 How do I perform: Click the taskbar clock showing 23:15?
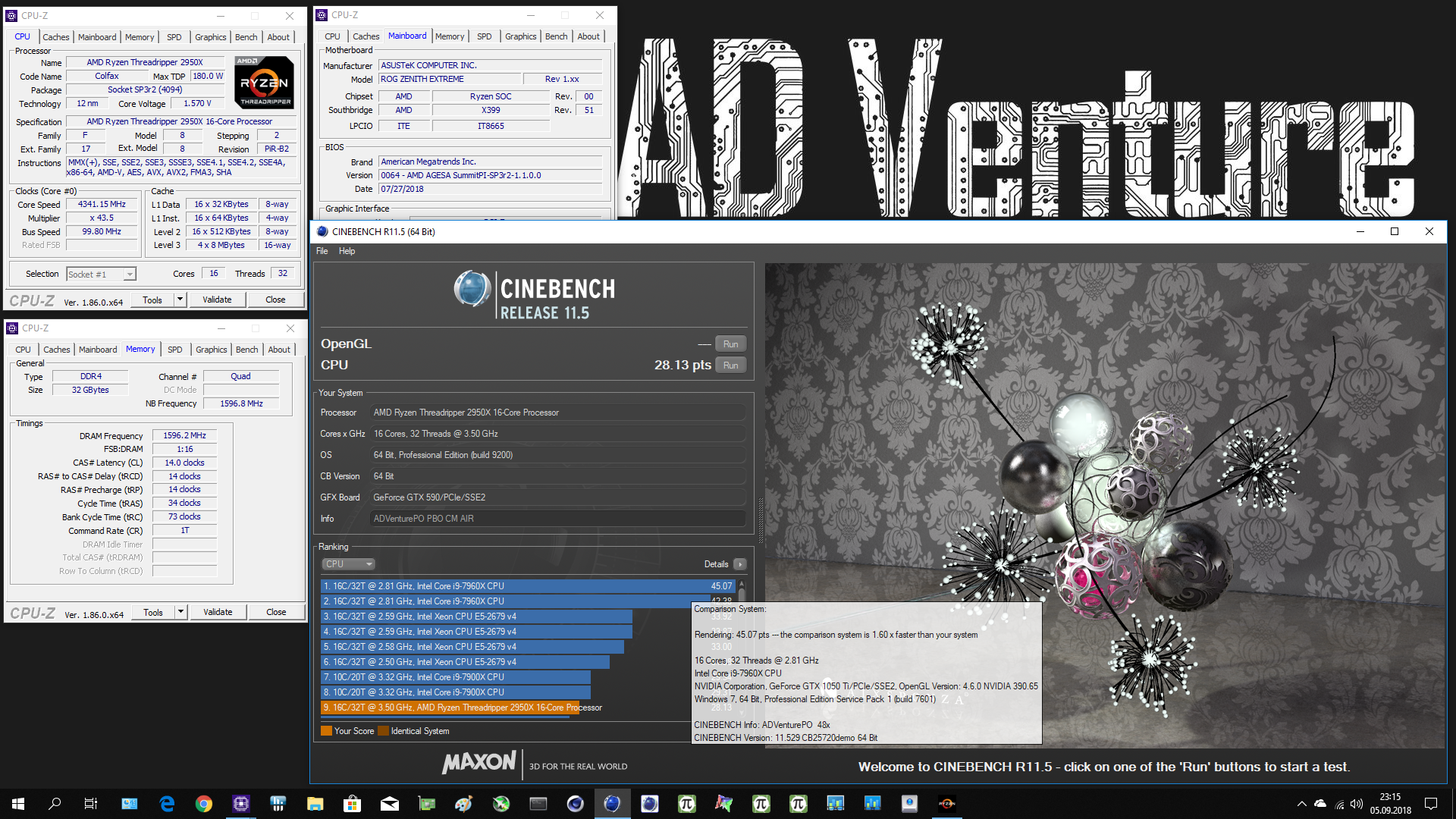coord(1390,804)
